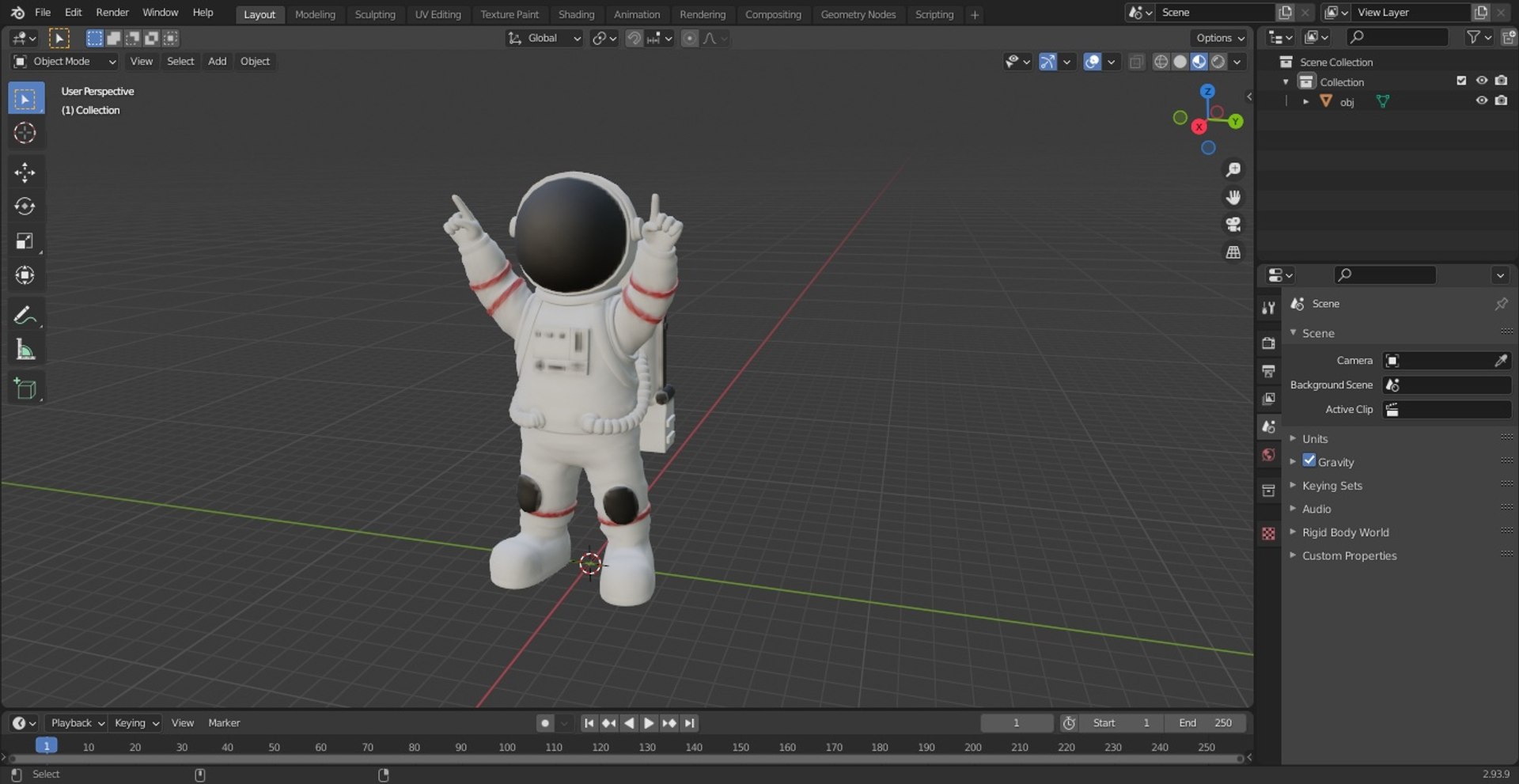Expand the Custom Properties panel

[1349, 556]
